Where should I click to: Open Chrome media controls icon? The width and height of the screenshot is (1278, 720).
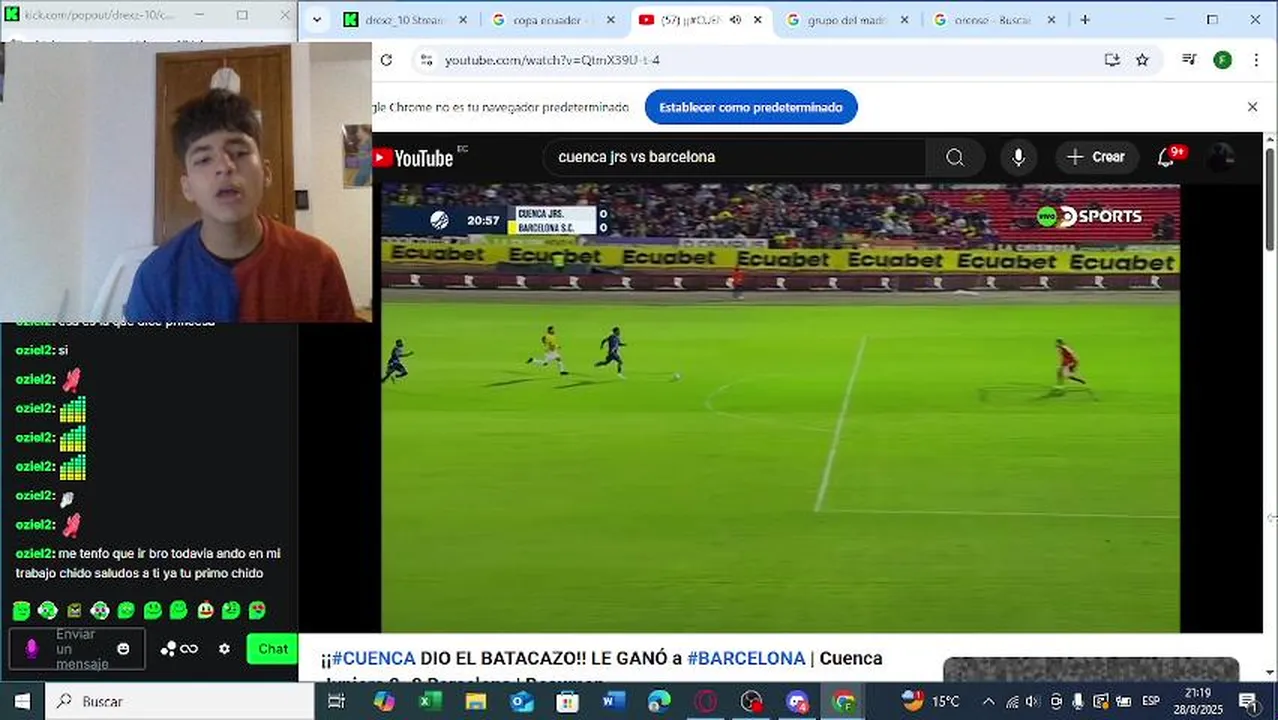click(x=1189, y=60)
